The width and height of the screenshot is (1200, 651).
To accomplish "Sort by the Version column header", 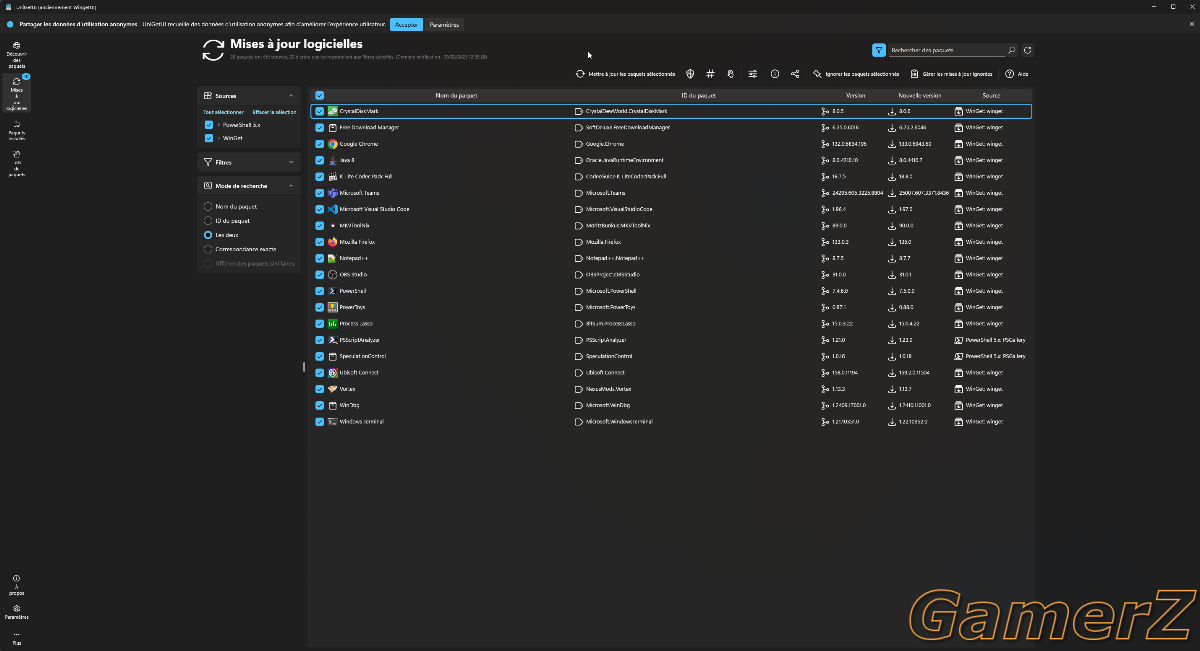I will pyautogui.click(x=855, y=96).
